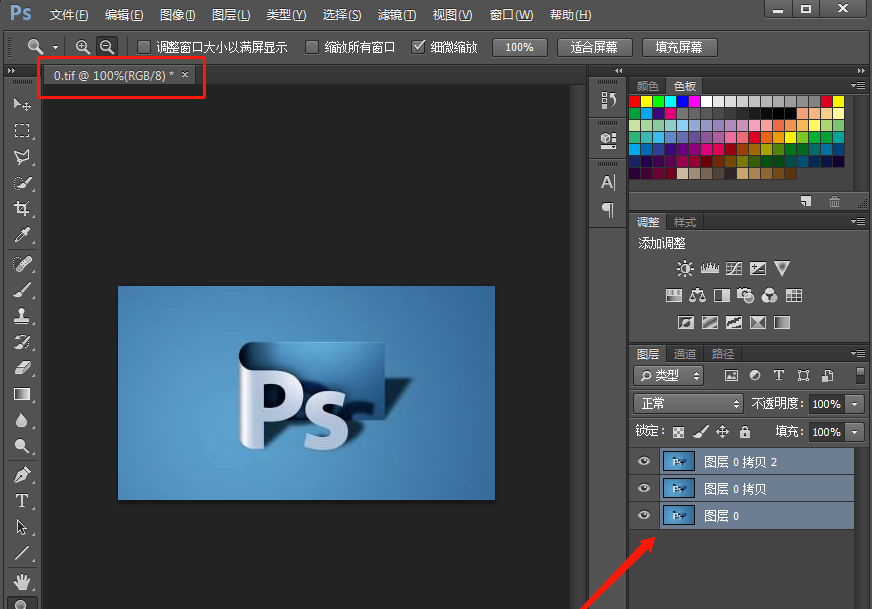Switch to the 通道 tab

685,353
